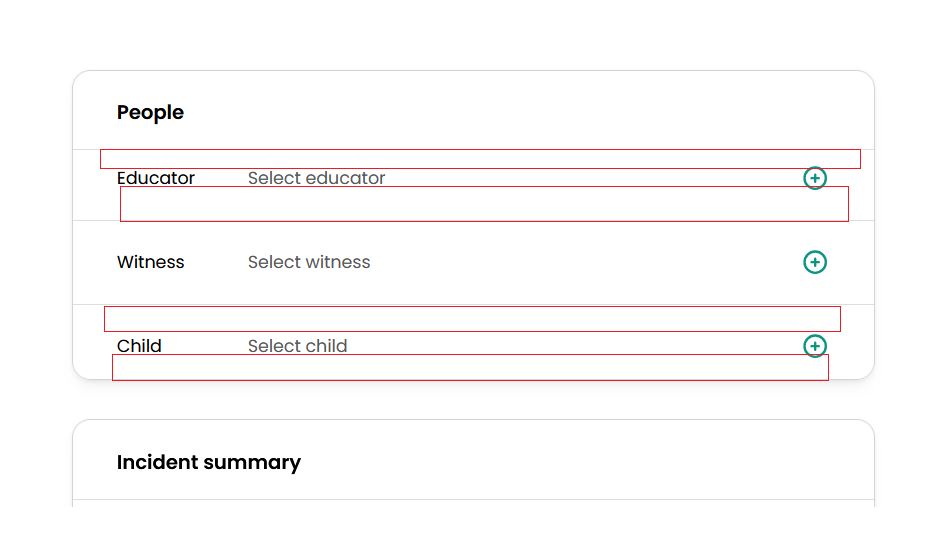Open the Select educator dropdown
Image resolution: width=931 pixels, height=554 pixels.
pyautogui.click(x=316, y=178)
